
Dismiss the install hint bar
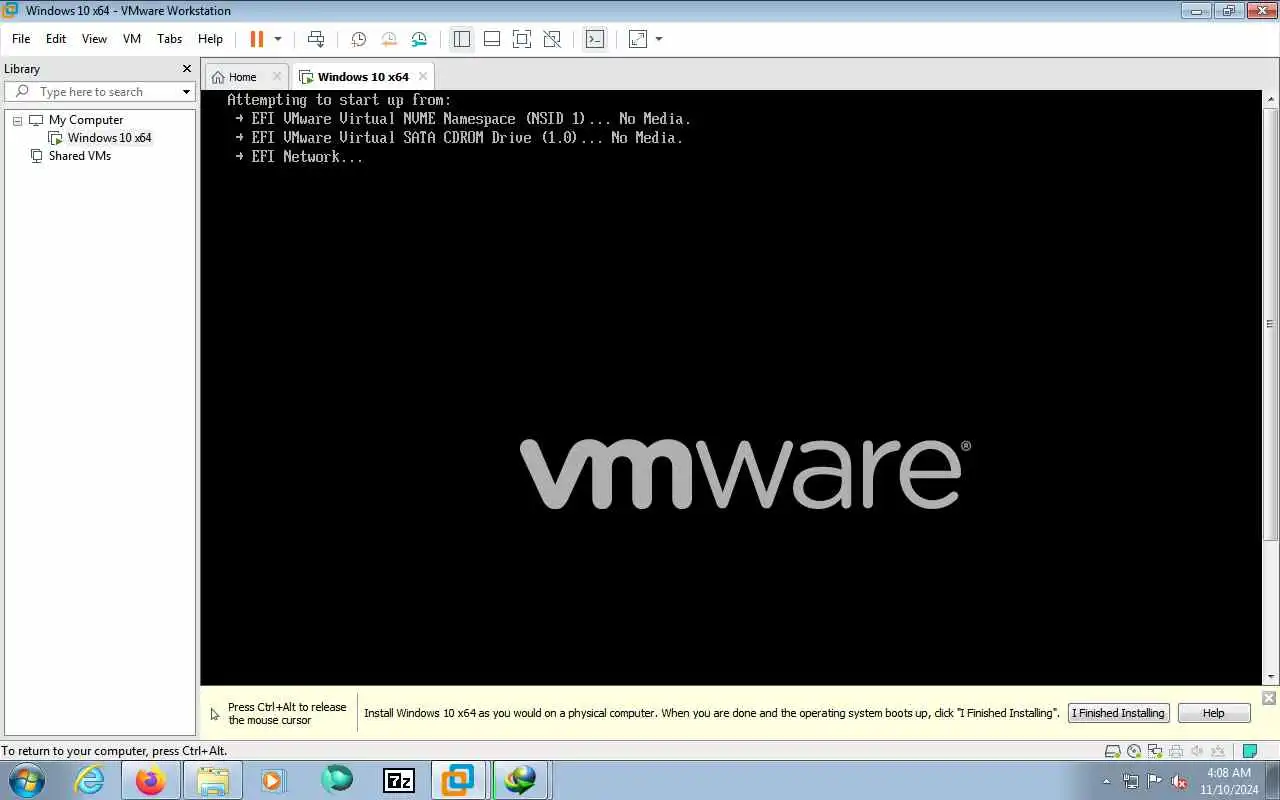point(1269,698)
